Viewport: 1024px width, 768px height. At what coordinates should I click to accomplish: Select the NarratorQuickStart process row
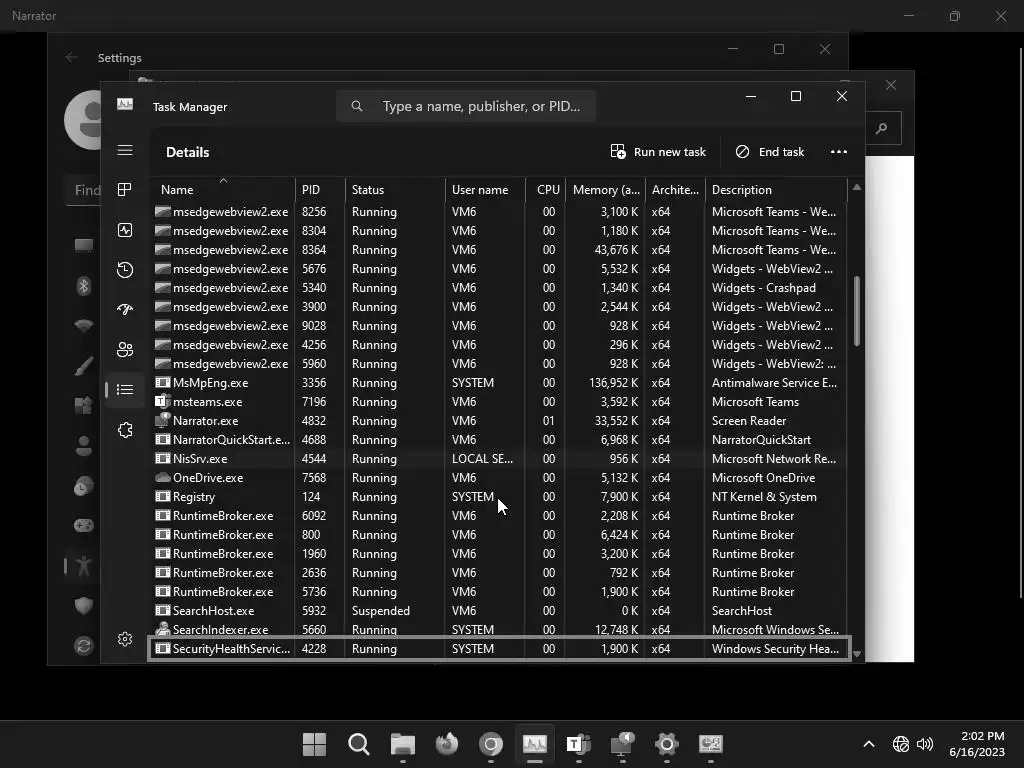pos(499,440)
